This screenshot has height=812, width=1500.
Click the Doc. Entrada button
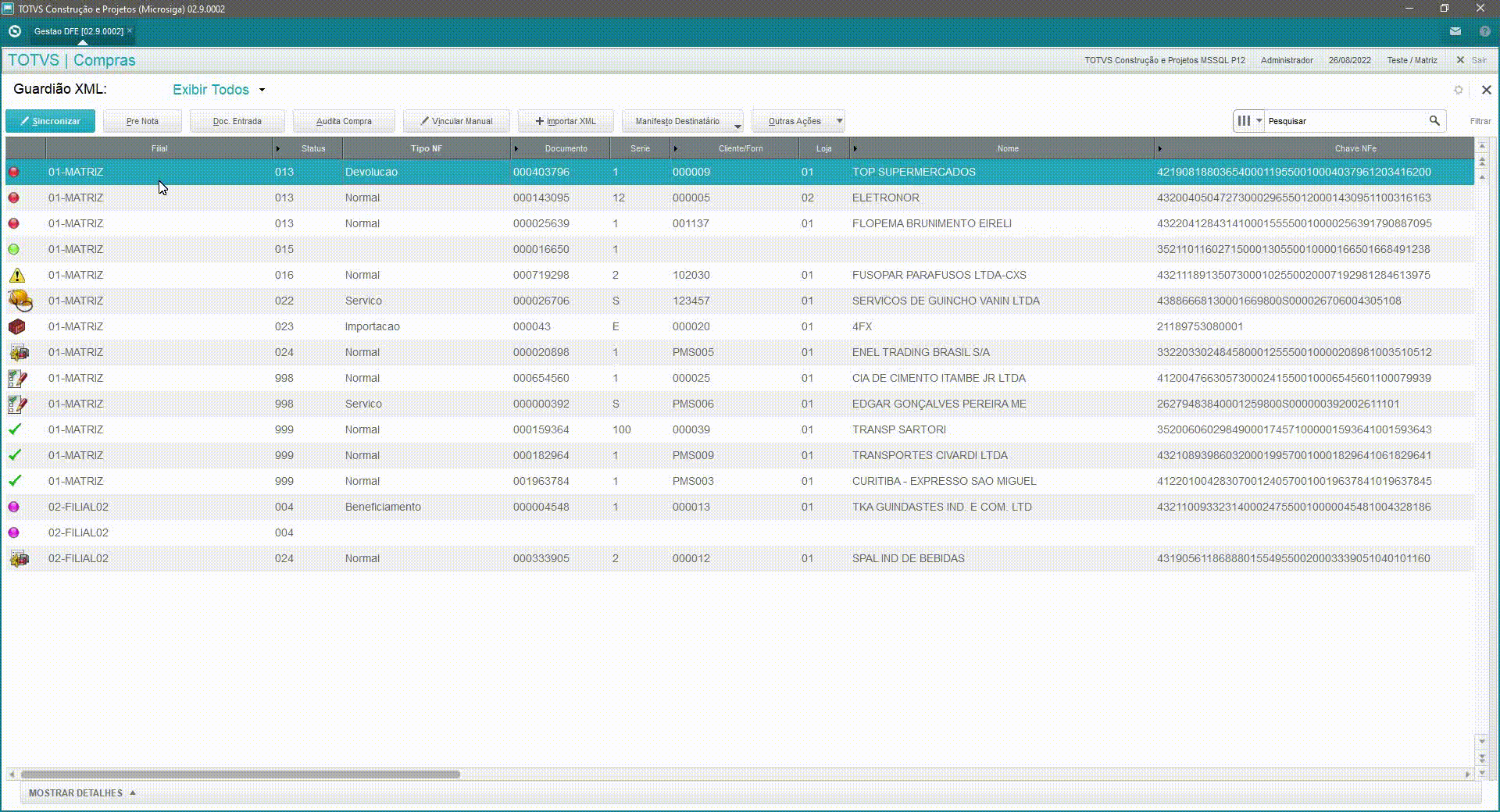point(237,121)
